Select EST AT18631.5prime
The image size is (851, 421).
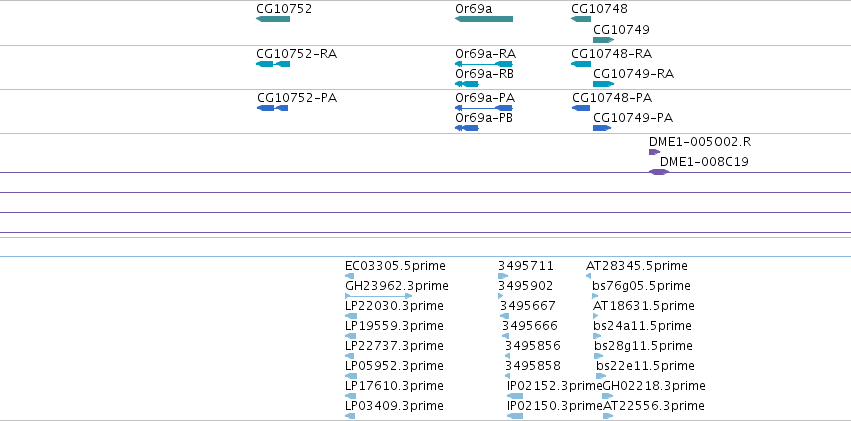point(596,316)
